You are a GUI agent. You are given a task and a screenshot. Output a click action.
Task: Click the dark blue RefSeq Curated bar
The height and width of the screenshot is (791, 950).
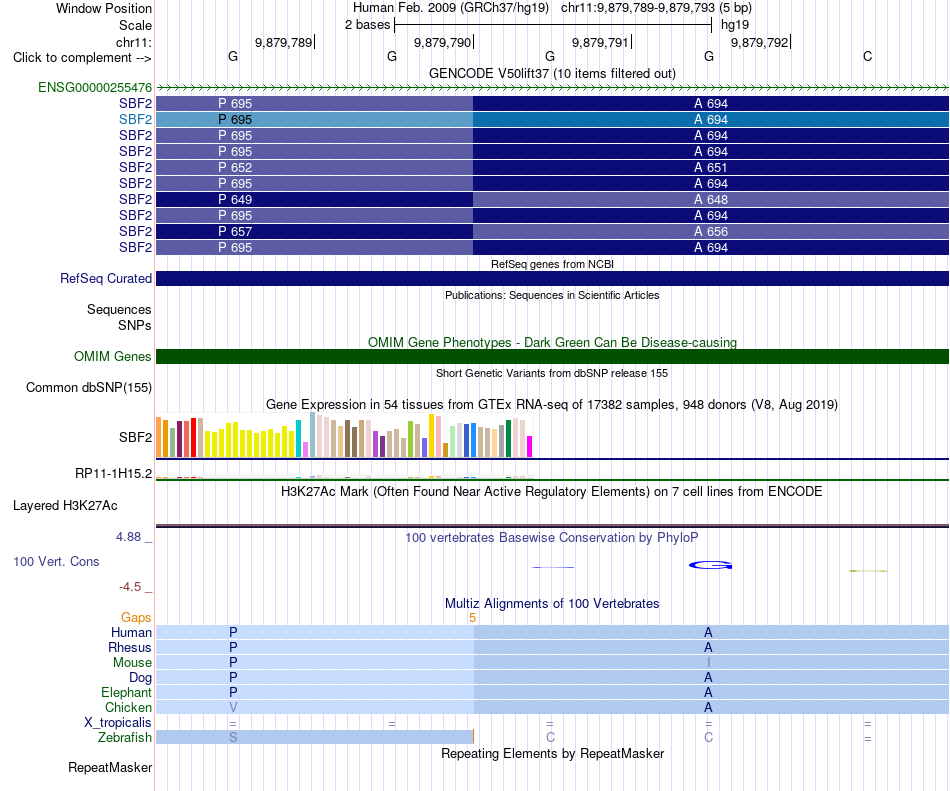(553, 279)
